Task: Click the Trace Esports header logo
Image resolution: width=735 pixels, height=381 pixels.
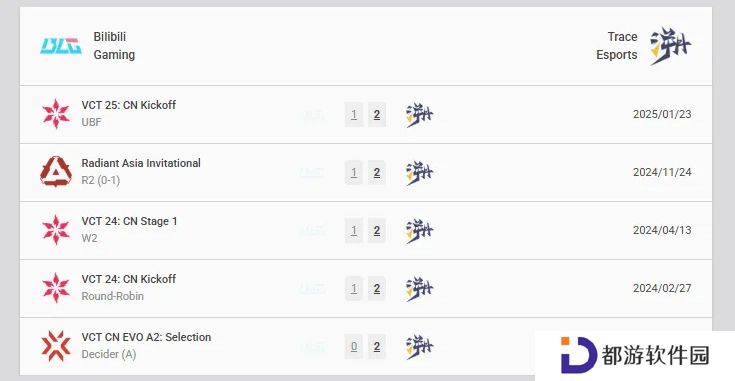Action: pos(670,46)
